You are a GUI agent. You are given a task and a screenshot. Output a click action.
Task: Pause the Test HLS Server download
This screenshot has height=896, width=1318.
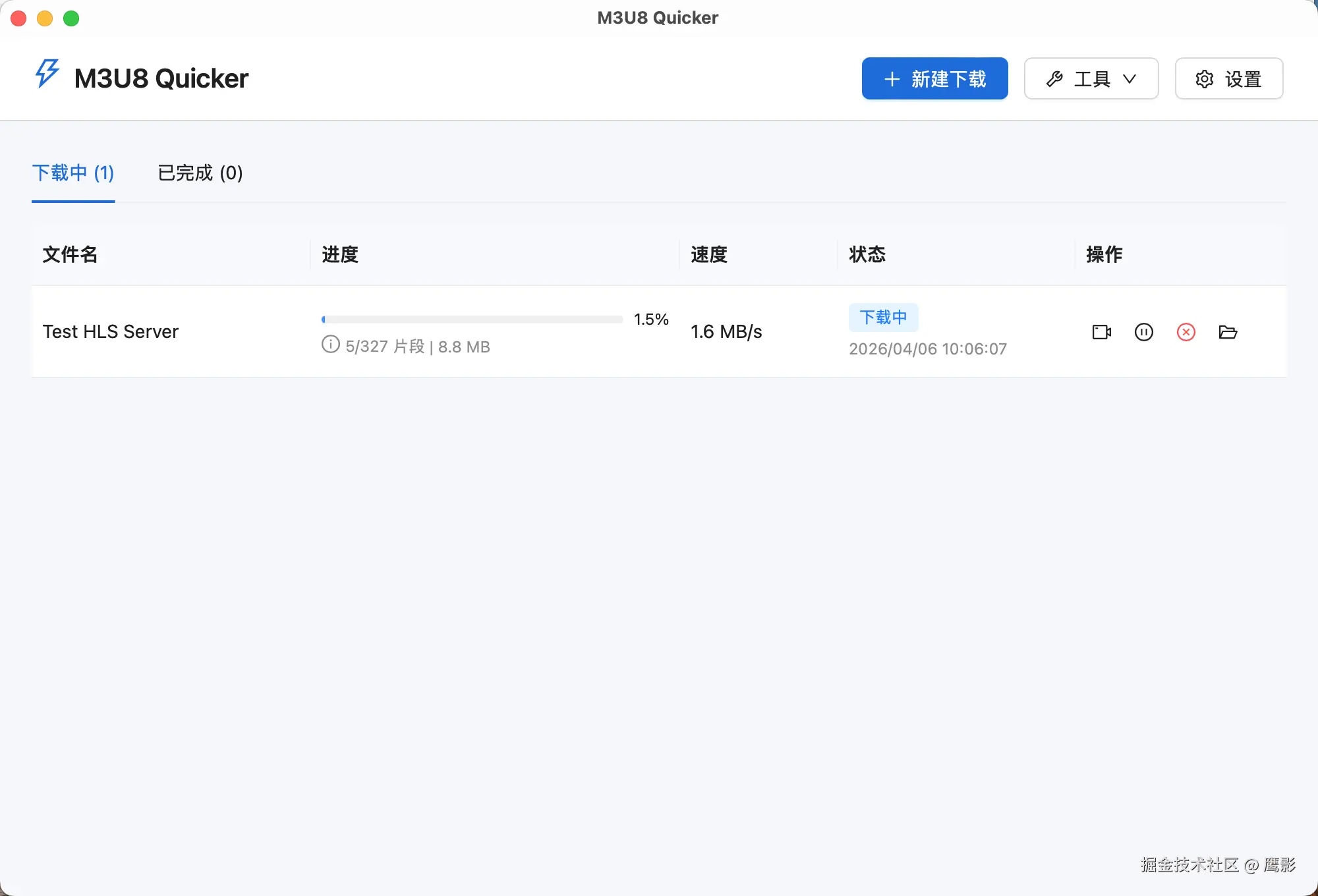click(x=1143, y=332)
